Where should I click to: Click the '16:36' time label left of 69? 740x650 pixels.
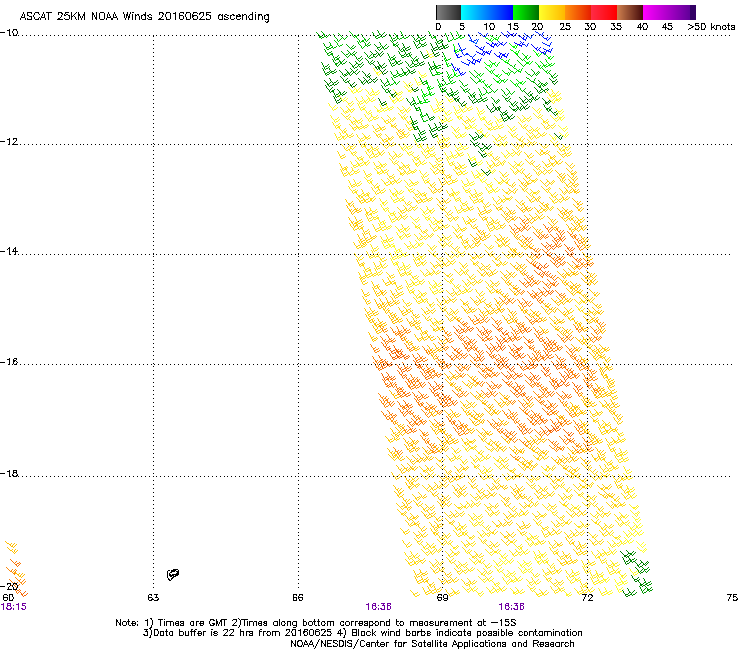point(378,607)
